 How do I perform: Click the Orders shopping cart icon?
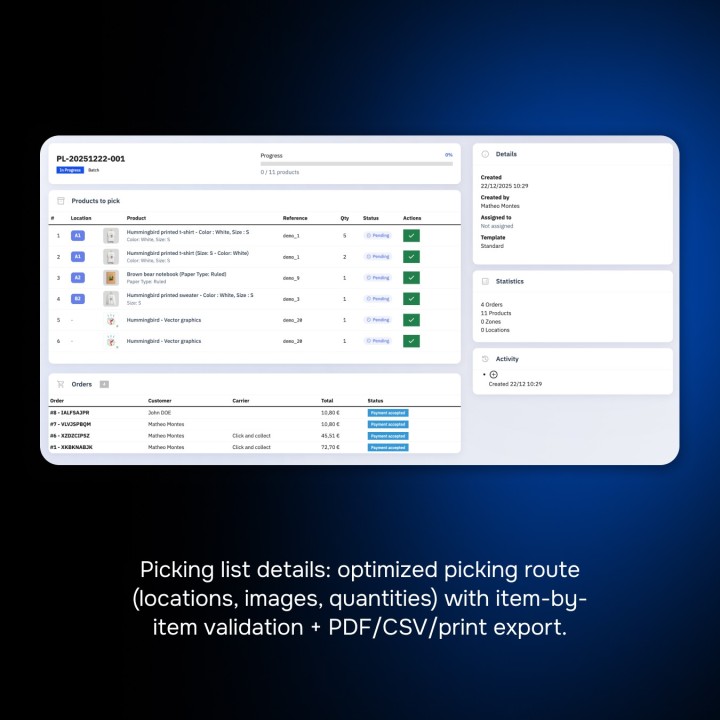pos(61,384)
